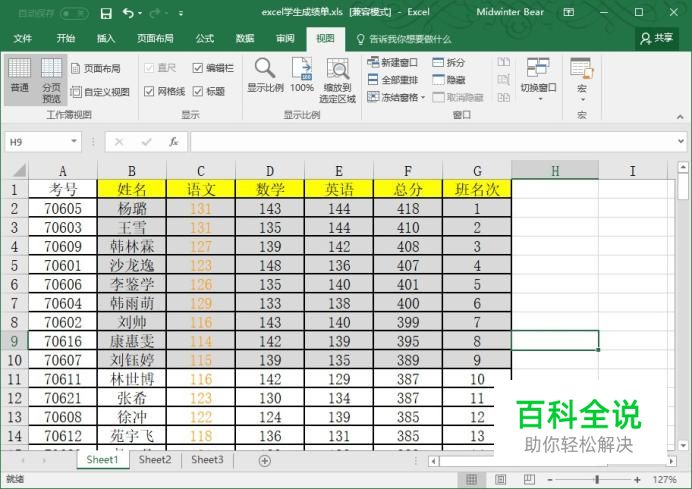
Task: Open Ribbon Display Options icon
Action: (x=569, y=12)
